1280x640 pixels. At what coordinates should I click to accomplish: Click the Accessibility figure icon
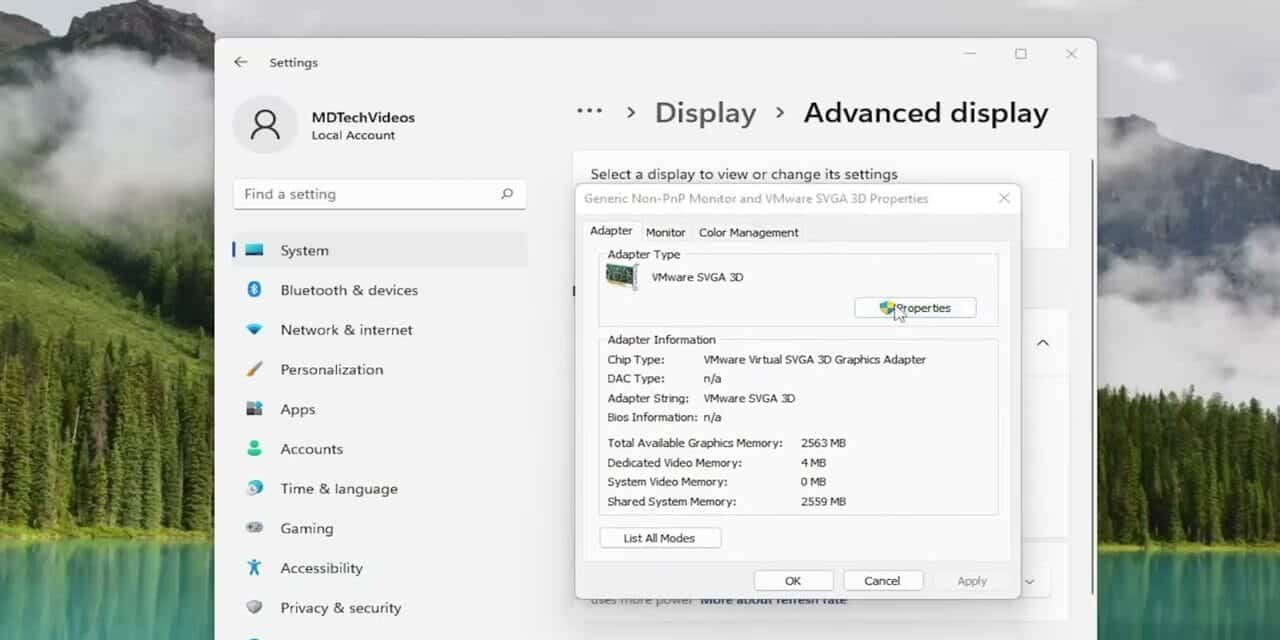click(254, 568)
